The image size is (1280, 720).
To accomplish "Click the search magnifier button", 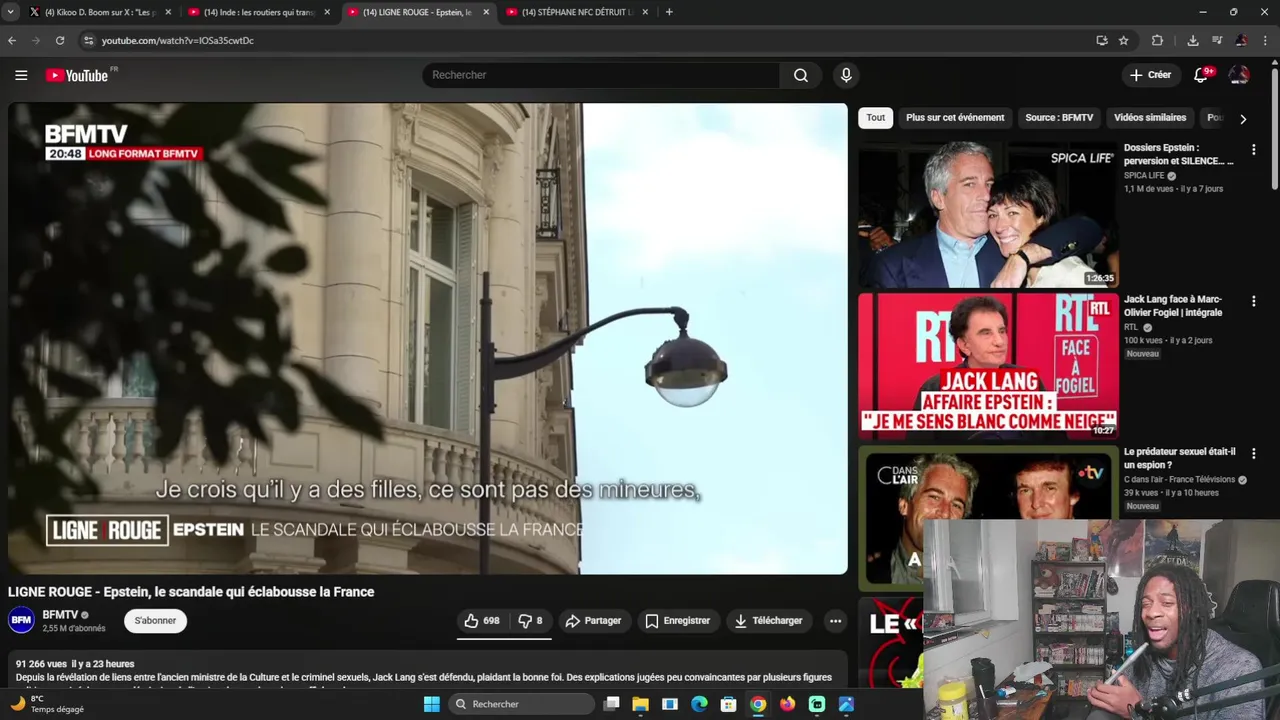I will (x=801, y=75).
